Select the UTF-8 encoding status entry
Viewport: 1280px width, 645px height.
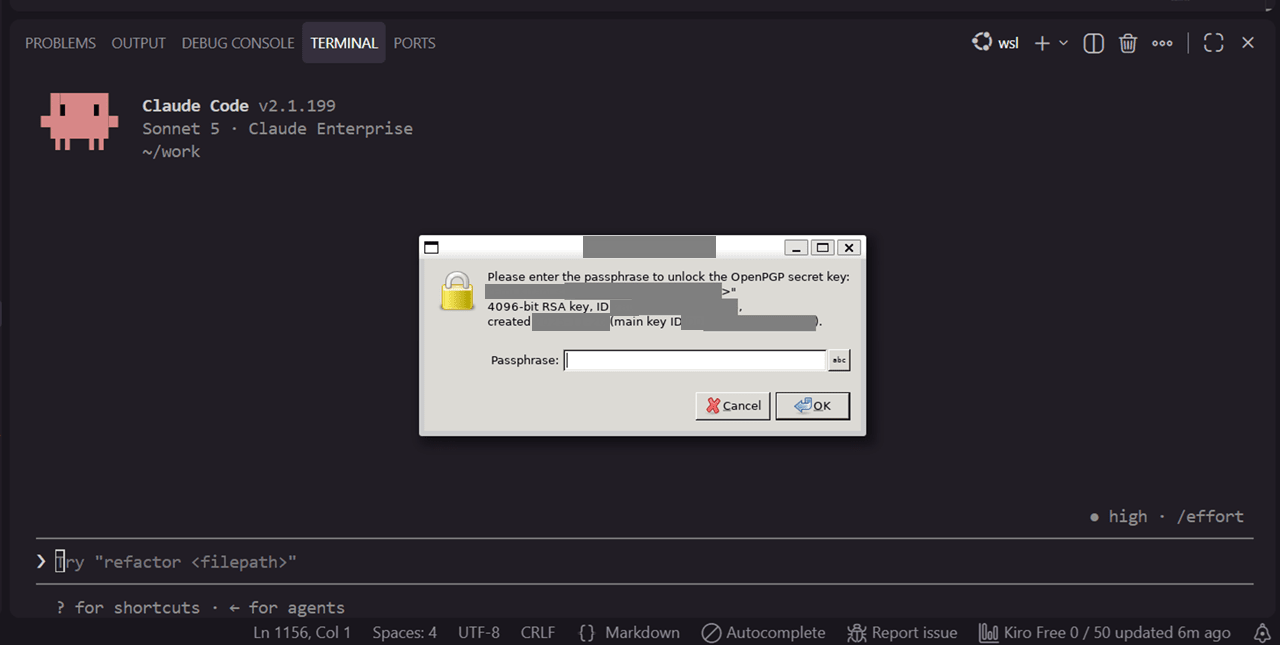[479, 633]
